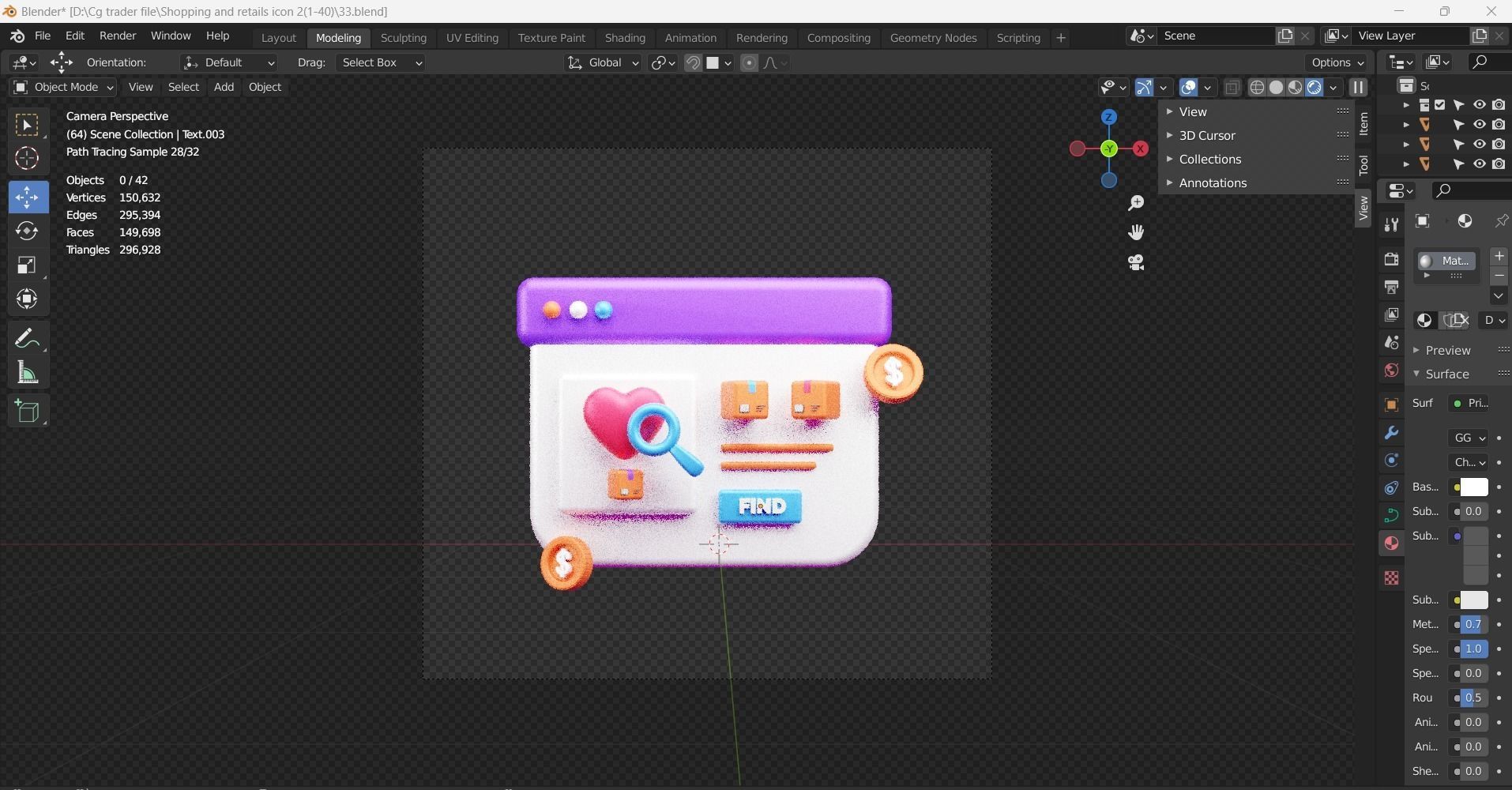Click the Base Color white swatch
The image size is (1512, 790).
[1473, 487]
